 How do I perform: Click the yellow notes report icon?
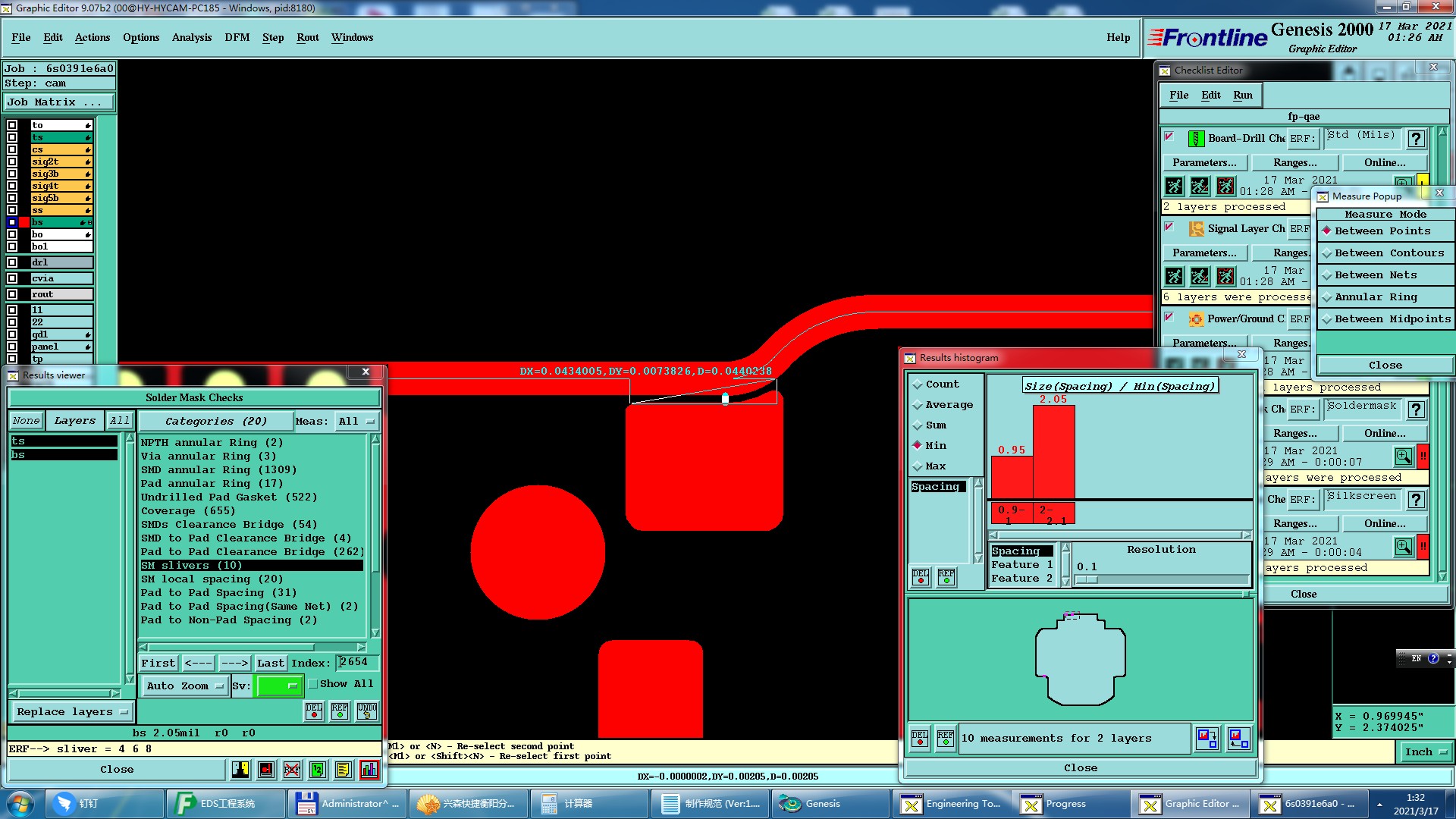point(343,770)
